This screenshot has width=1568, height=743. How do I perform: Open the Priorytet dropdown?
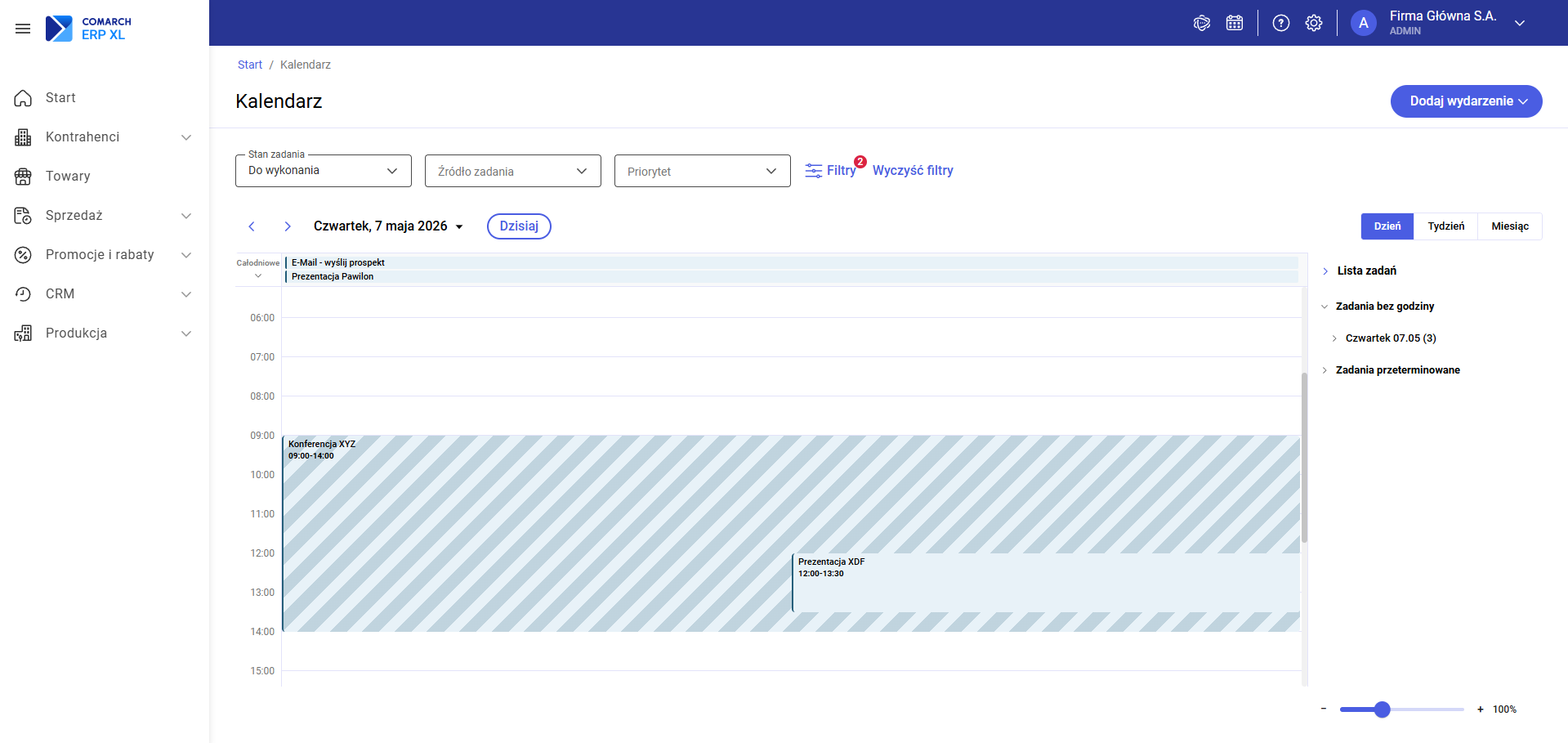703,171
